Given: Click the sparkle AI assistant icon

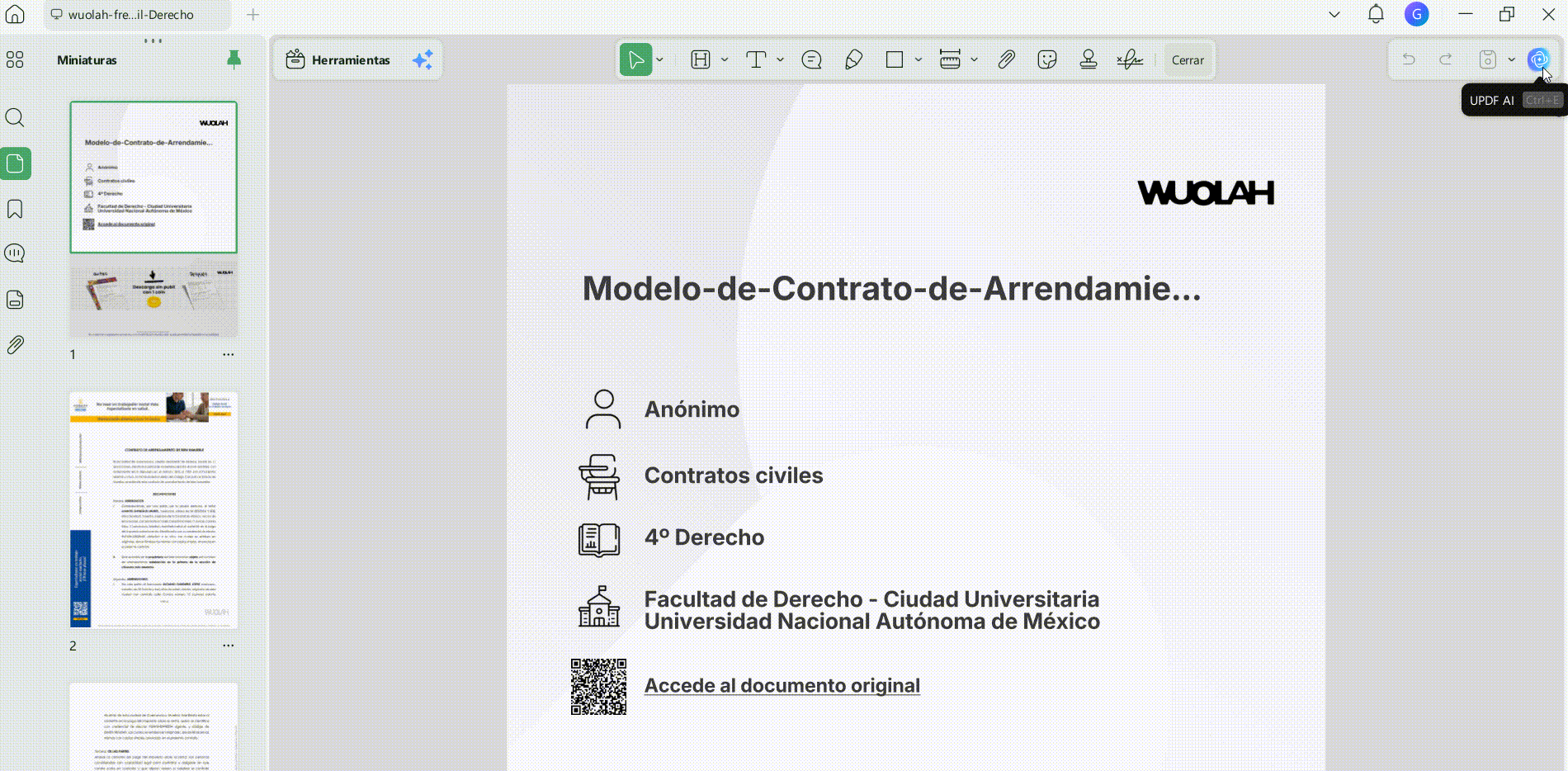Looking at the screenshot, I should [423, 59].
